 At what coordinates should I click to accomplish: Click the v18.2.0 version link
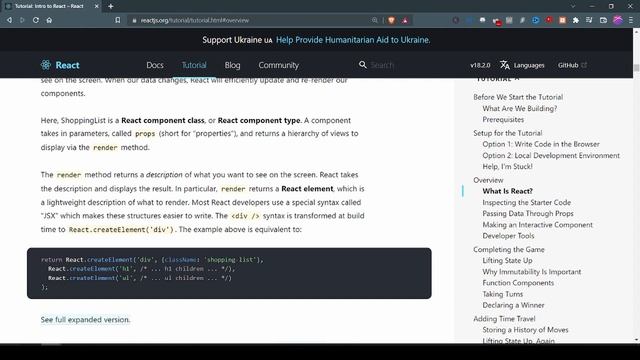[x=480, y=65]
